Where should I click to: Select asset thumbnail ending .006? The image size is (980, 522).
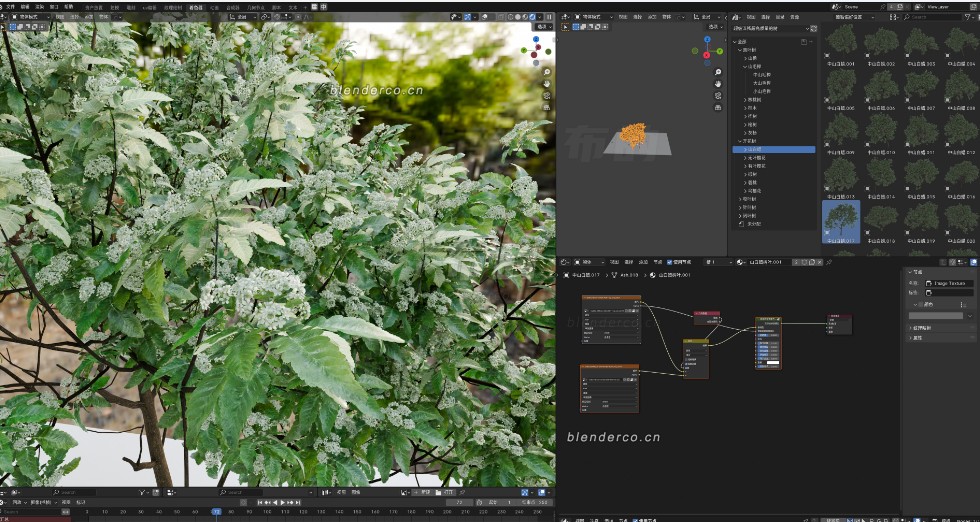click(881, 89)
